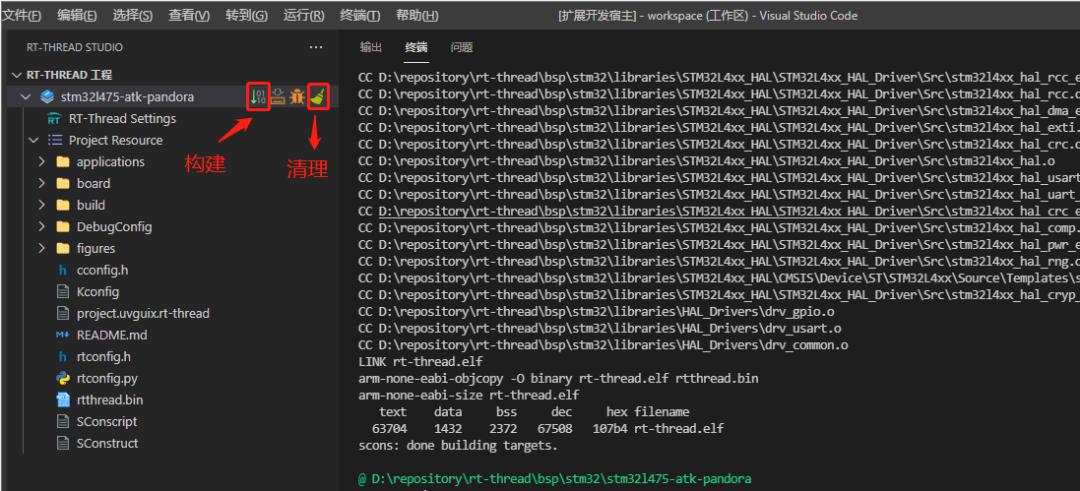This screenshot has width=1080, height=491.
Task: Click the RT-Thread Settings RT icon
Action: 55,118
